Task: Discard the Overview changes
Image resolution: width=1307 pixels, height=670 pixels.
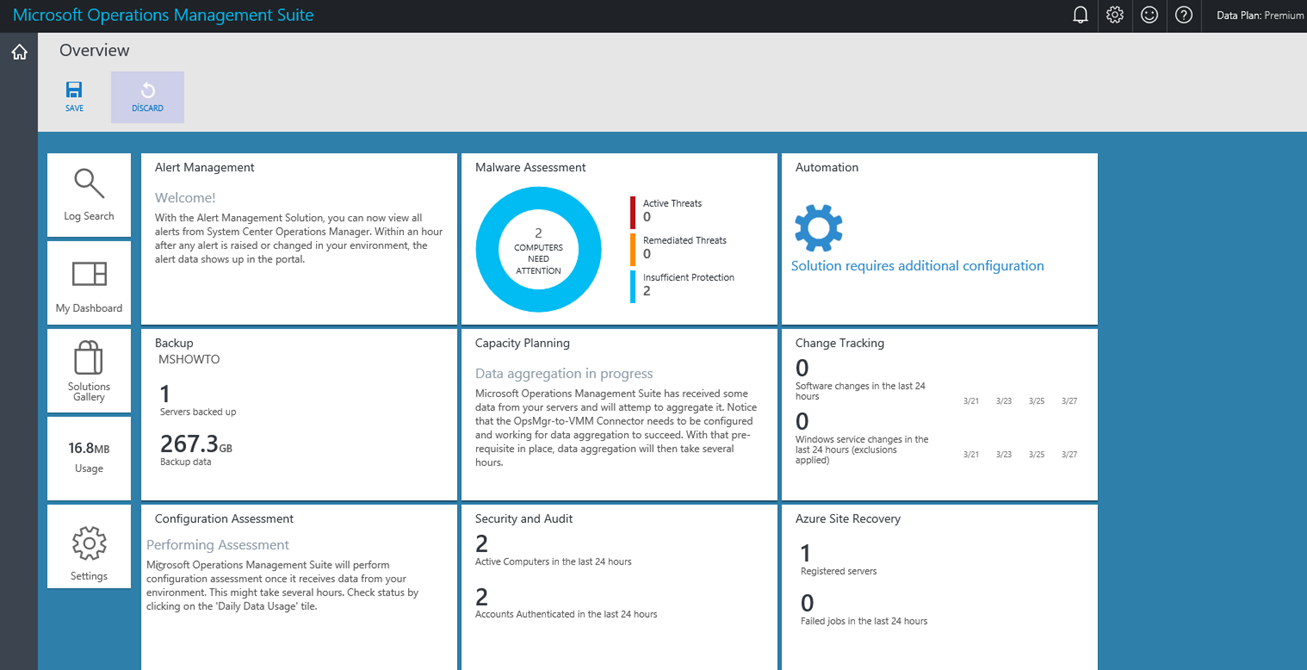Action: 147,97
